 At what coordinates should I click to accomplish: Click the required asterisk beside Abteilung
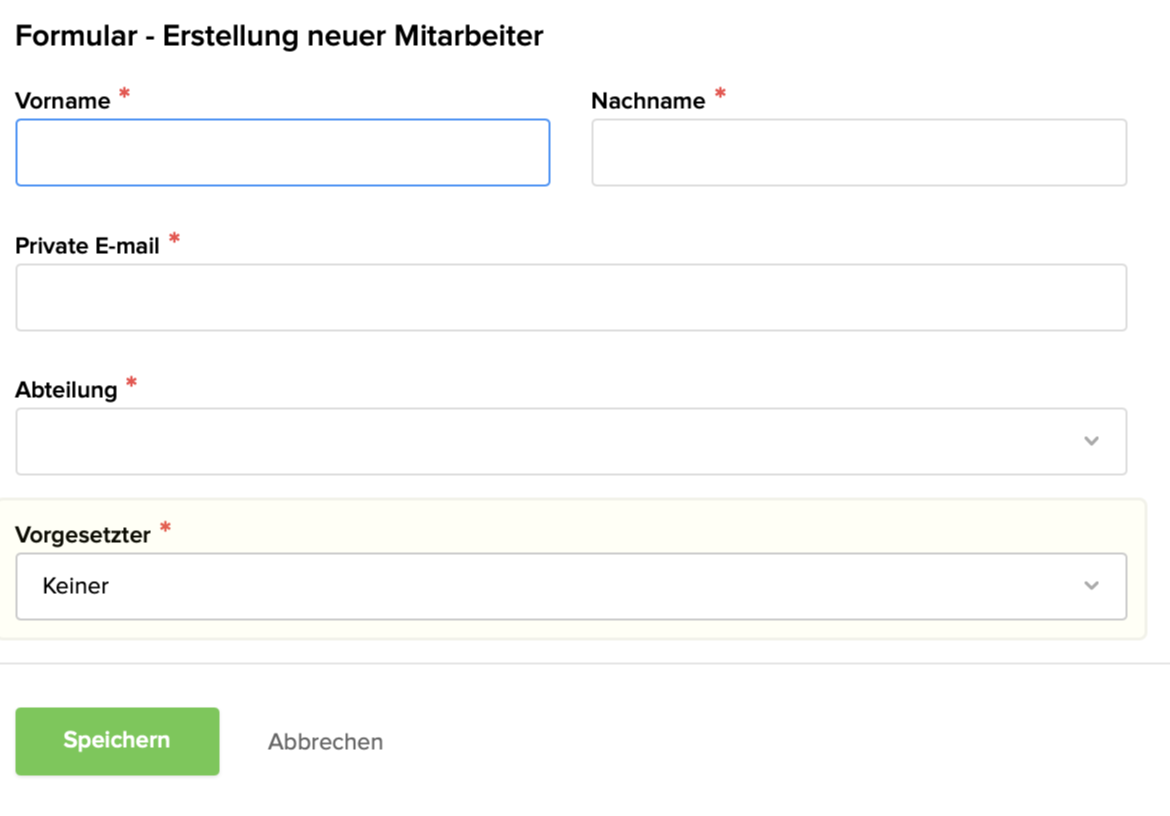[x=131, y=384]
